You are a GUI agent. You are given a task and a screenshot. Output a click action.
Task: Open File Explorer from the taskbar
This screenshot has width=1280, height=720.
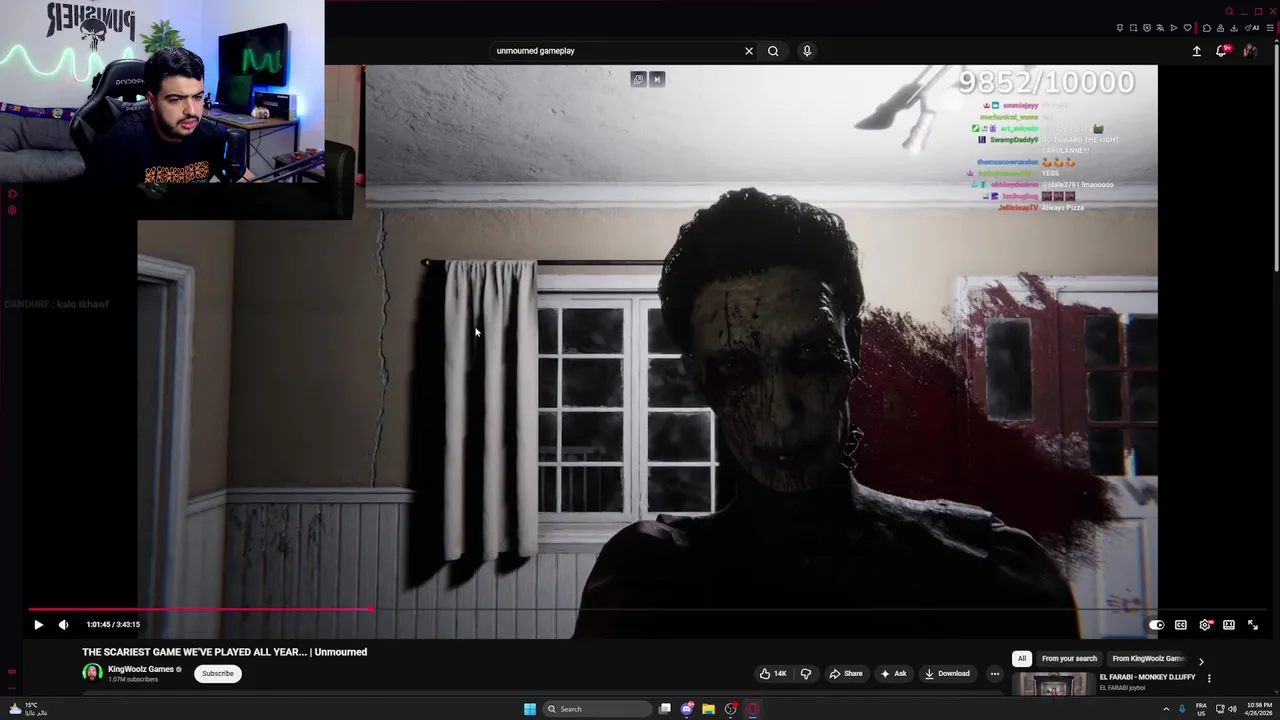point(708,709)
